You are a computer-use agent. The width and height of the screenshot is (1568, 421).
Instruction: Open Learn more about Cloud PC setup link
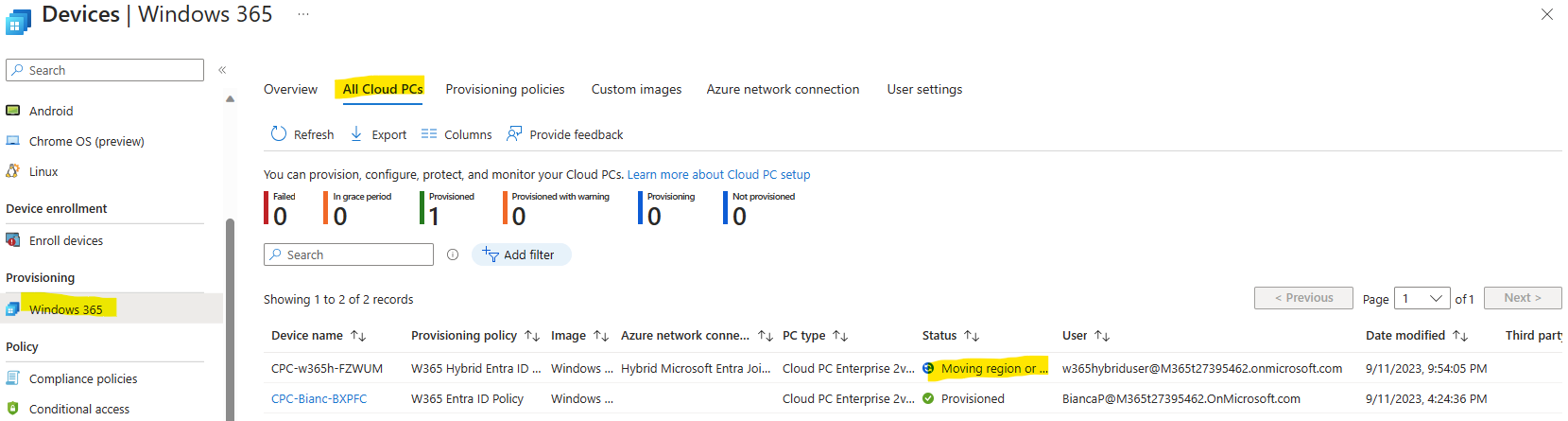tap(718, 174)
